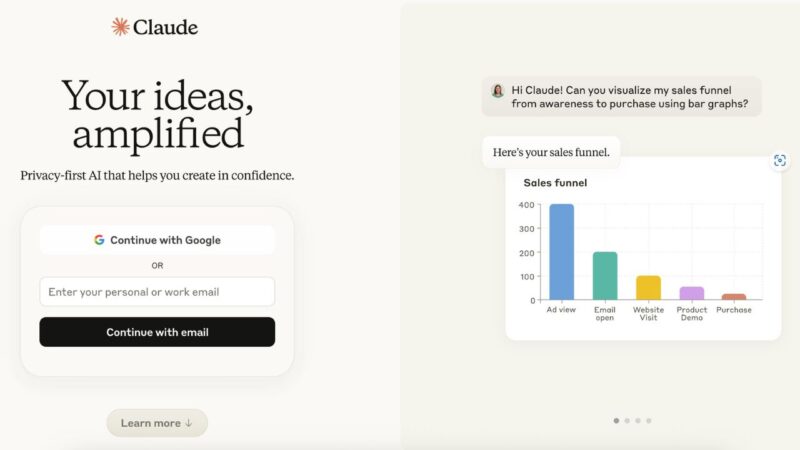Select the first carousel dot
Viewport: 800px width, 450px height.
[x=616, y=421]
